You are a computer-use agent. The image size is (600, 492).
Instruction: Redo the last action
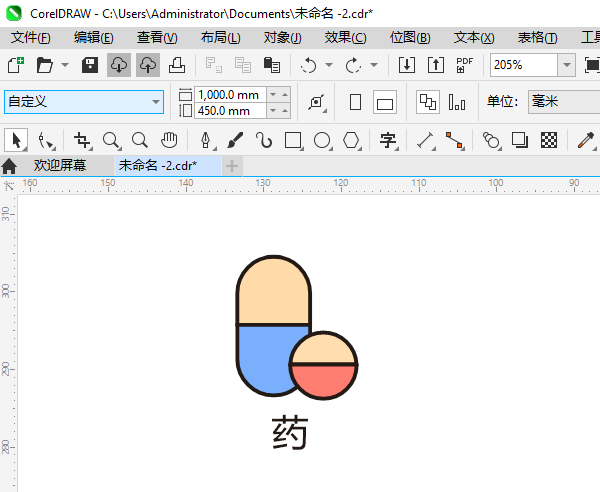(x=354, y=65)
